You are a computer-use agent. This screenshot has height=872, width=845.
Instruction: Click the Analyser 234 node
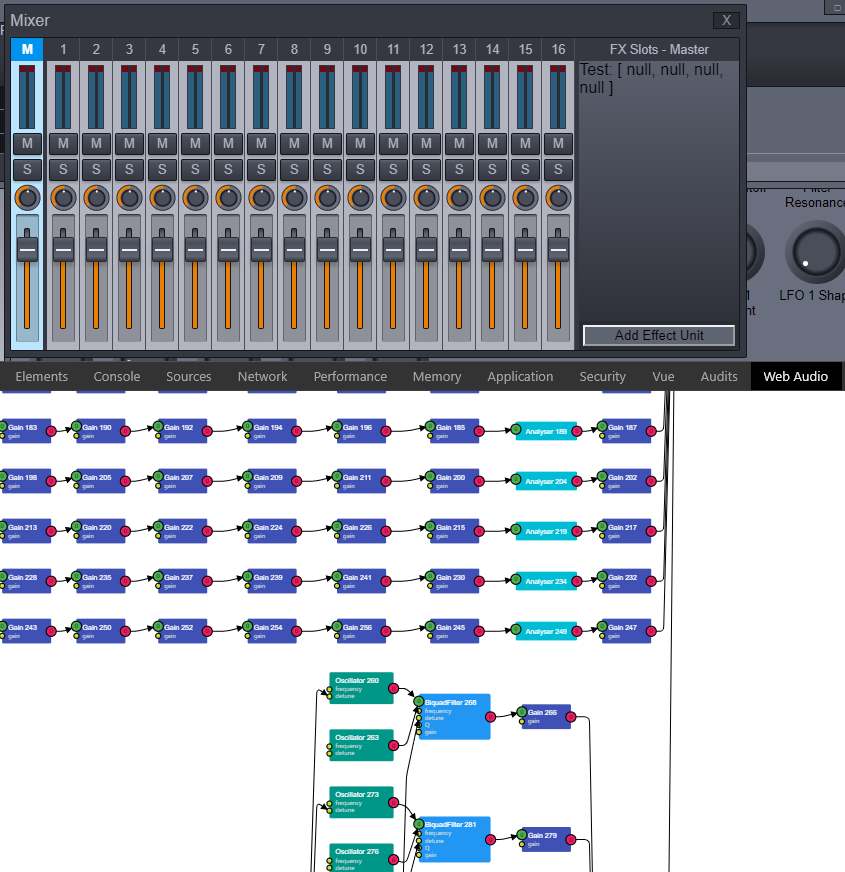[x=546, y=581]
